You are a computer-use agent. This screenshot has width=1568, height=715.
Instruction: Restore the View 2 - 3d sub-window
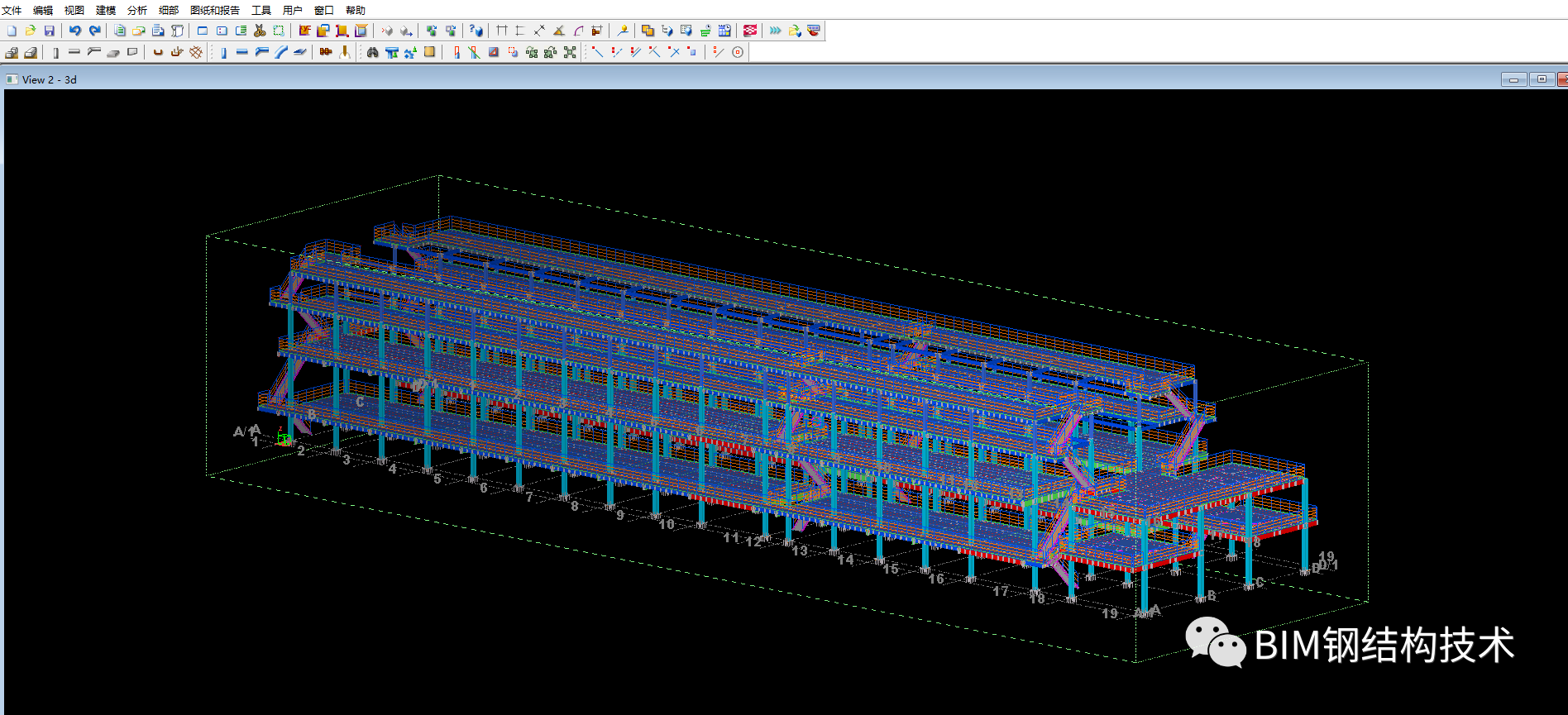click(1541, 79)
